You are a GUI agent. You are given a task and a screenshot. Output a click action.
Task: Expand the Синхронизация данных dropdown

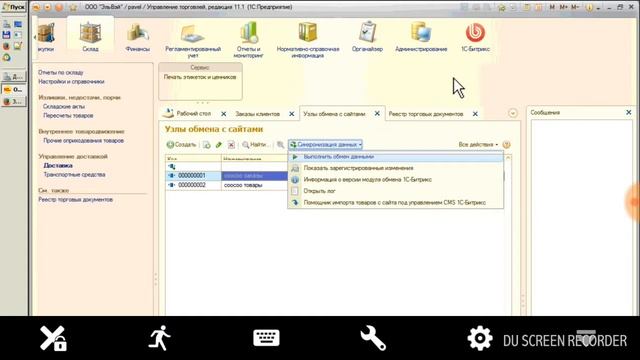pos(325,144)
